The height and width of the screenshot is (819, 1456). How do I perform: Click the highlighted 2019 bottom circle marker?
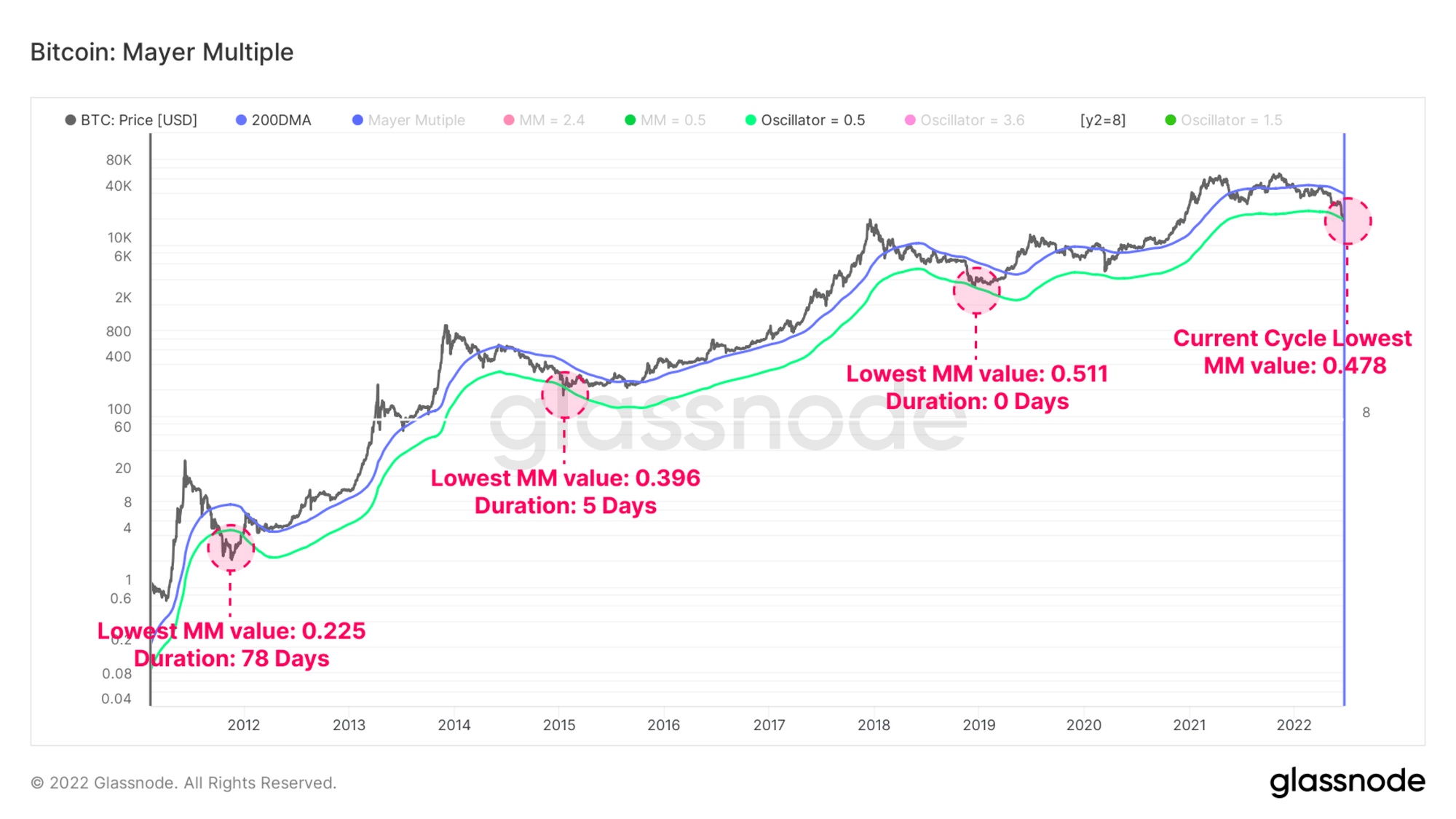976,290
